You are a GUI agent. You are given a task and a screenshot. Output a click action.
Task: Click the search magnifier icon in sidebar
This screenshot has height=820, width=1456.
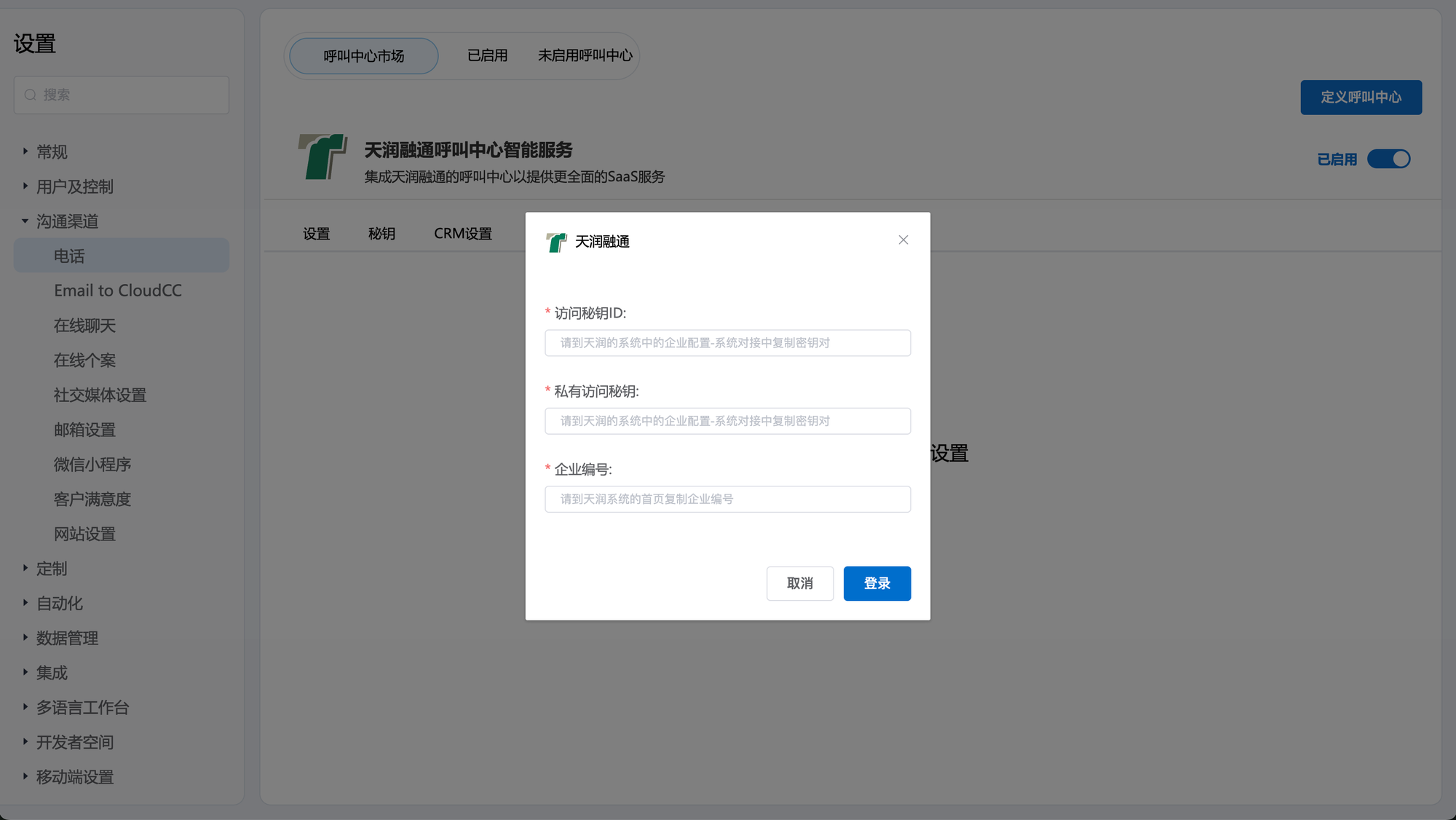[31, 95]
